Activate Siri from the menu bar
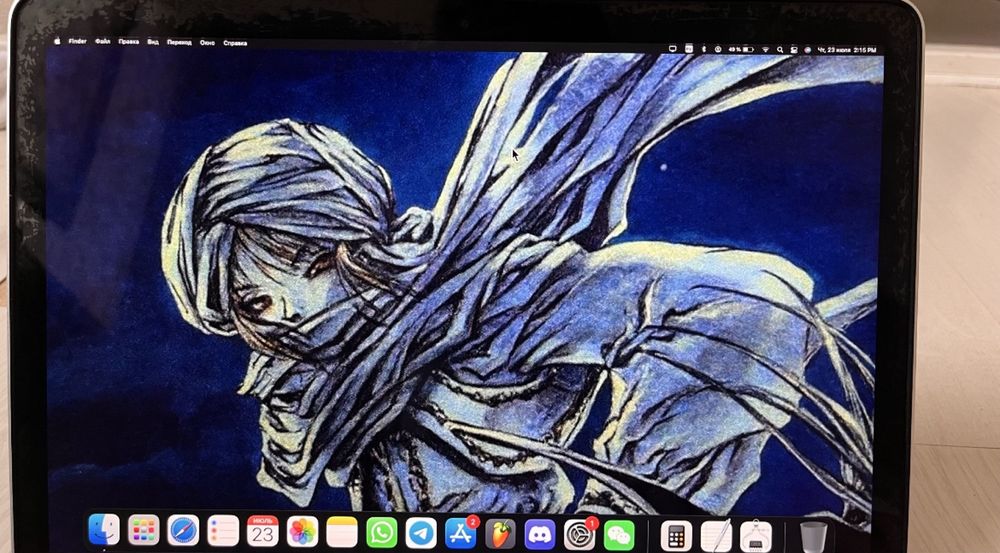This screenshot has width=1000, height=553. pyautogui.click(x=807, y=50)
